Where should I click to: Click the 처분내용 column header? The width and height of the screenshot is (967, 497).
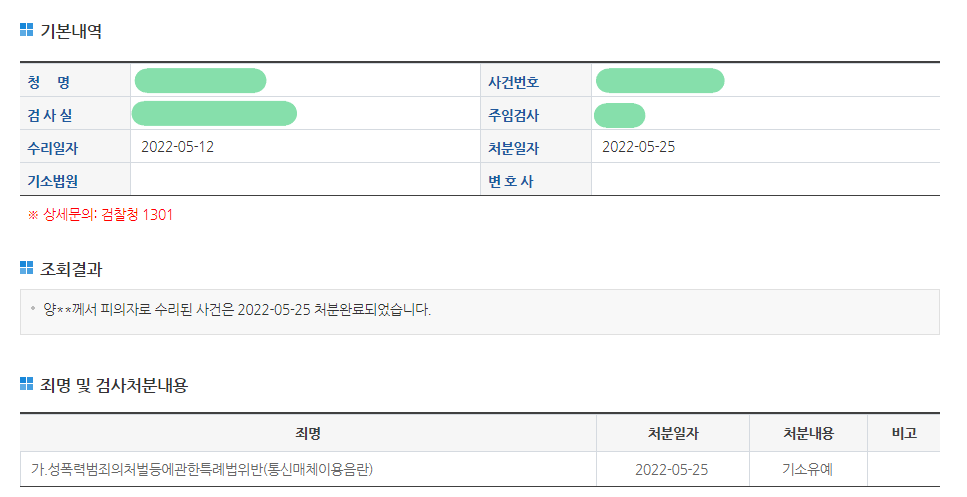tap(808, 433)
